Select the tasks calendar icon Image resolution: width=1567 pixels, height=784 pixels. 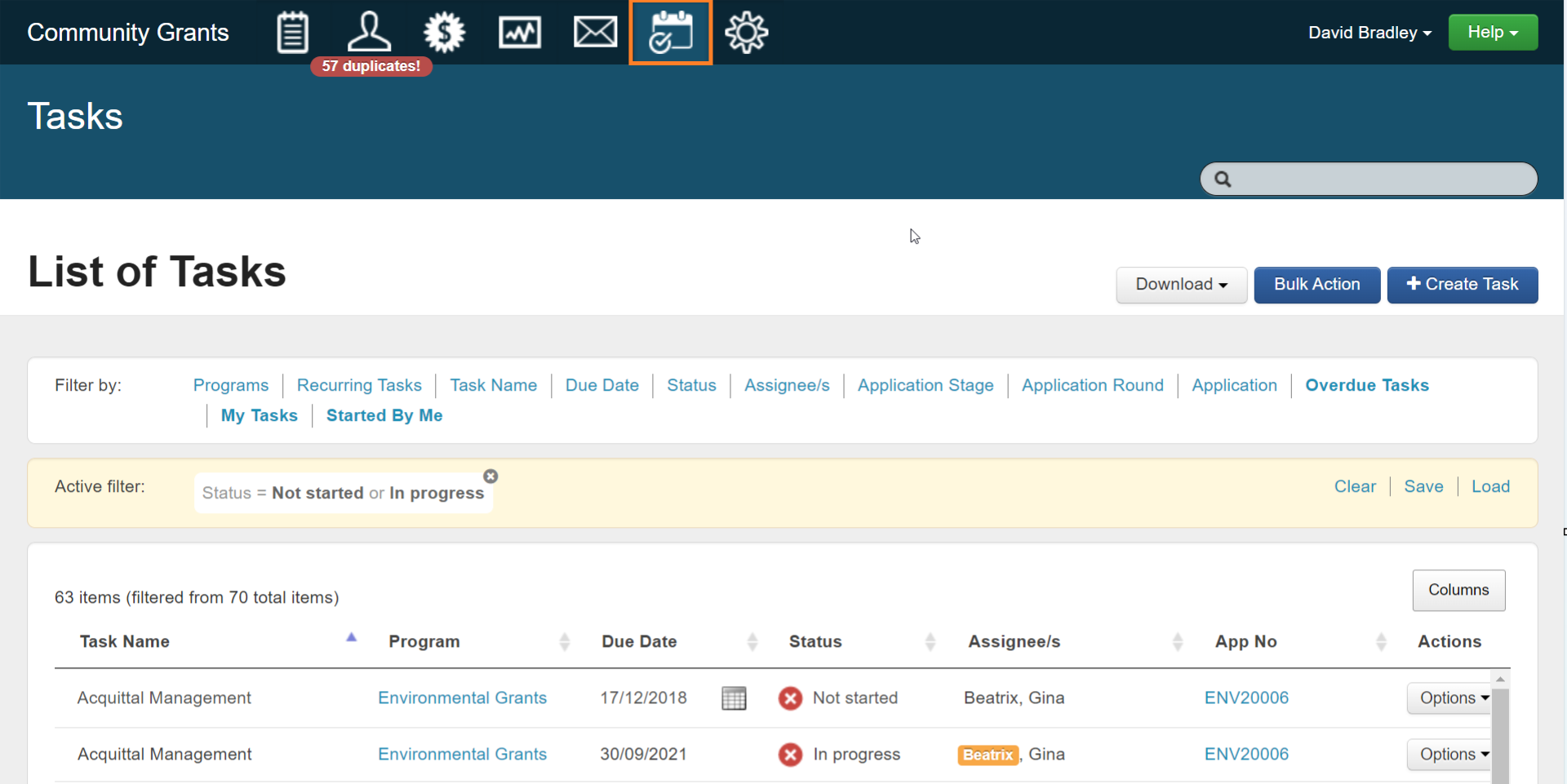(x=670, y=33)
